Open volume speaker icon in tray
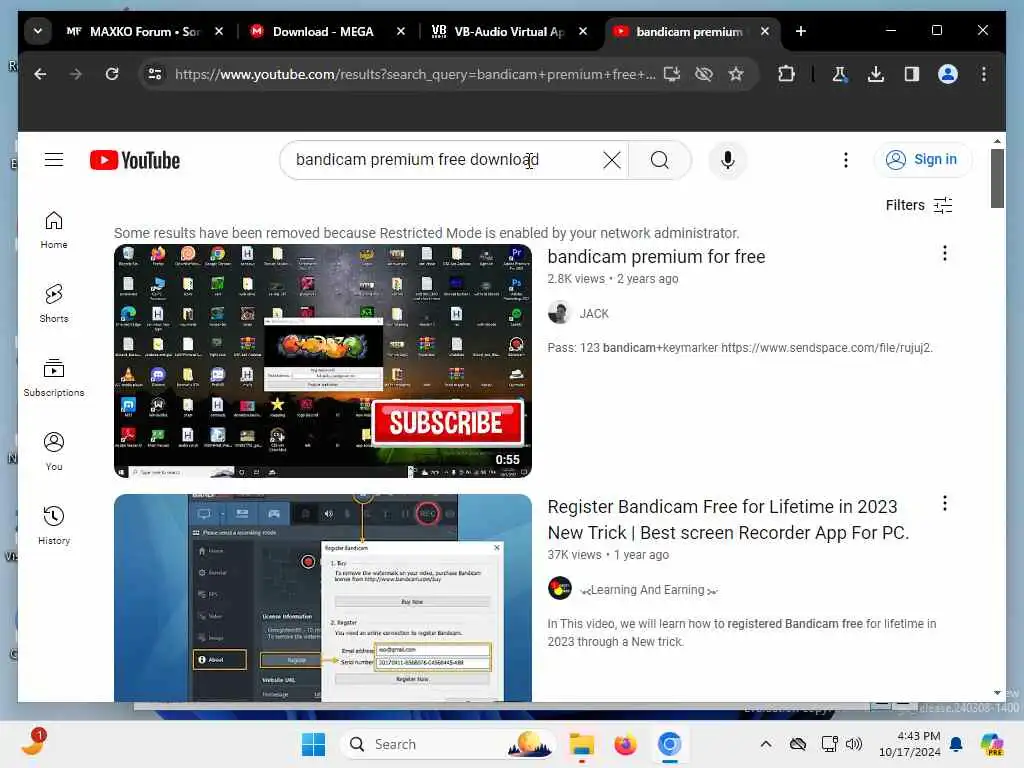 coord(854,744)
